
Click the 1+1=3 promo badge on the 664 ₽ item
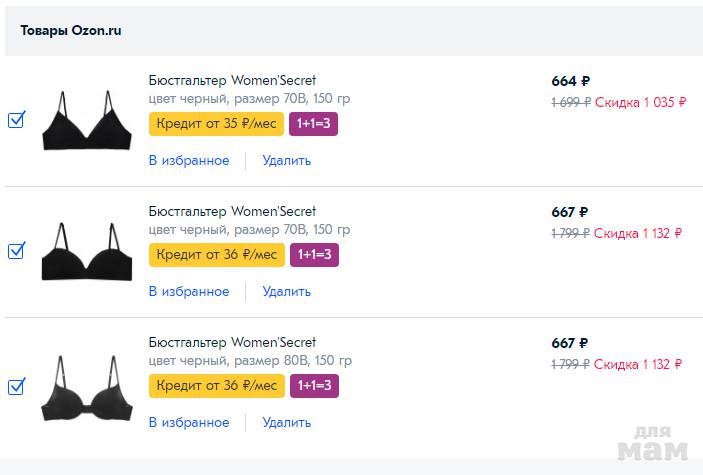(x=313, y=124)
